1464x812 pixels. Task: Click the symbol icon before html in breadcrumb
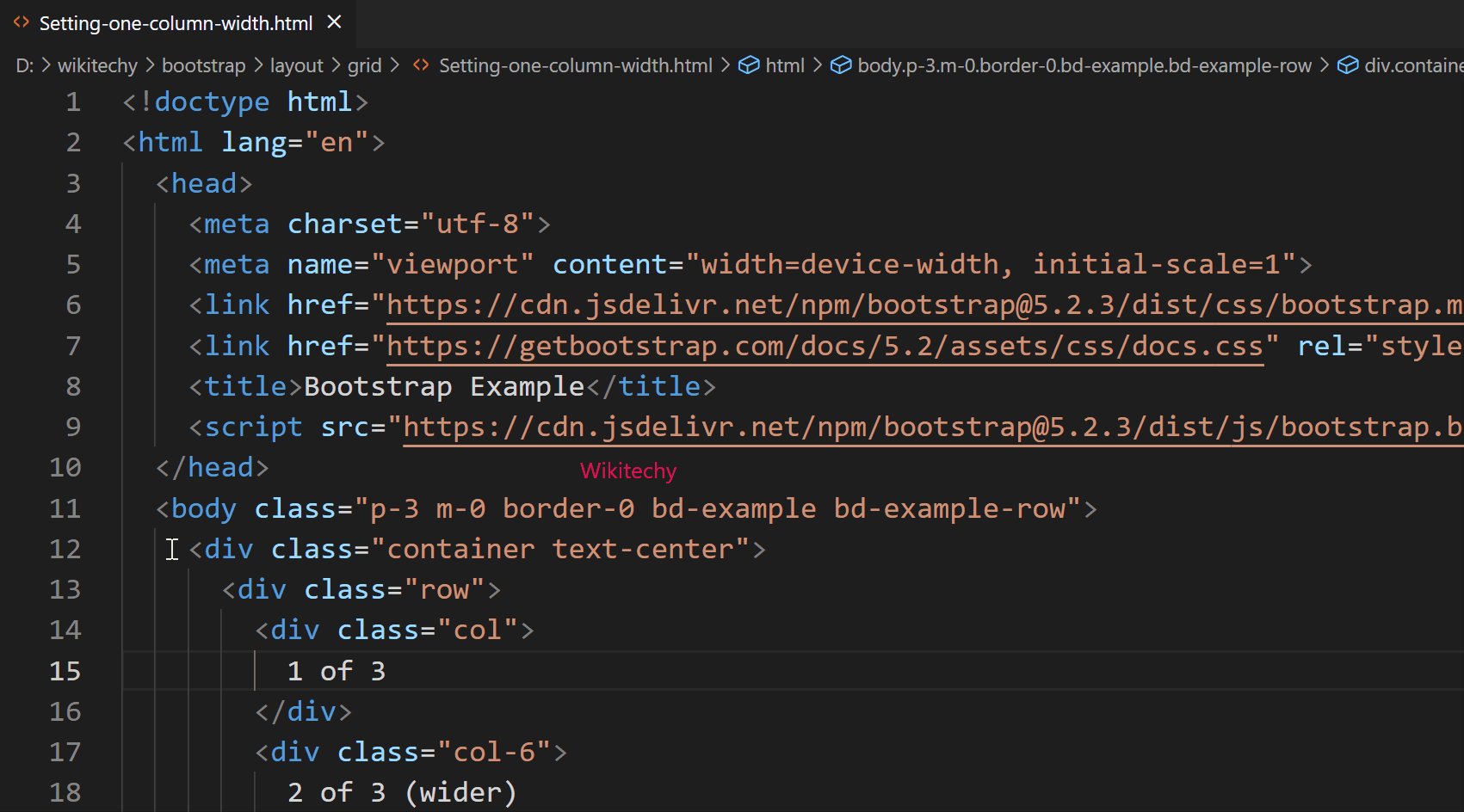pyautogui.click(x=748, y=65)
